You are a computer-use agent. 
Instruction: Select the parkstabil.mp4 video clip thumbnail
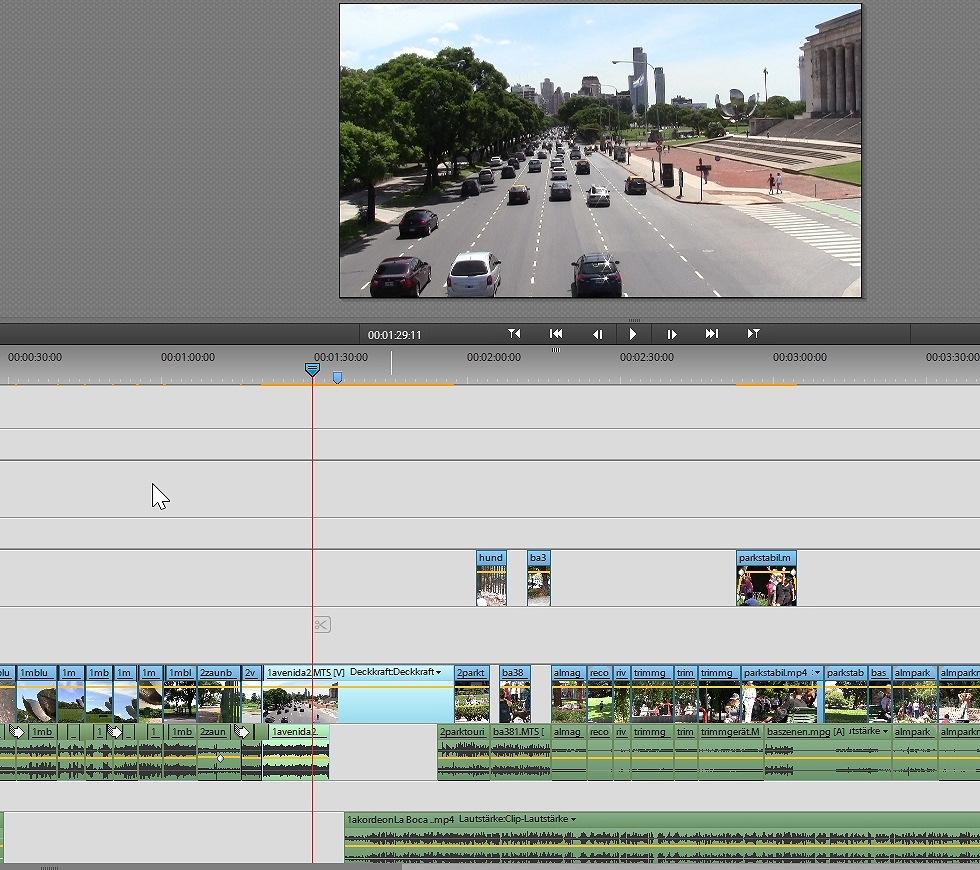tap(782, 702)
